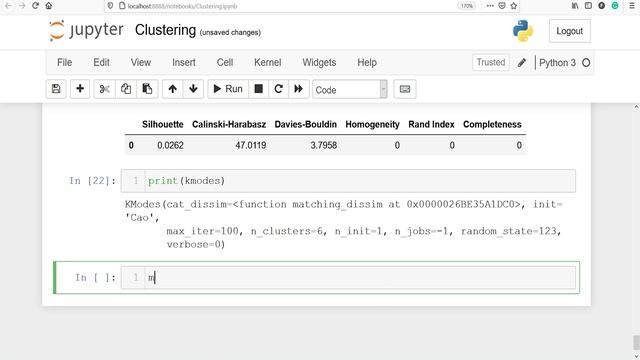
Task: Click the Homogeneity column header
Action: (x=372, y=124)
